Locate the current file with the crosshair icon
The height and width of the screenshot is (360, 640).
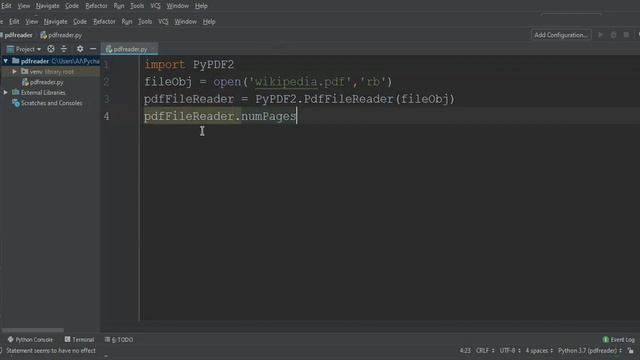[x=51, y=49]
